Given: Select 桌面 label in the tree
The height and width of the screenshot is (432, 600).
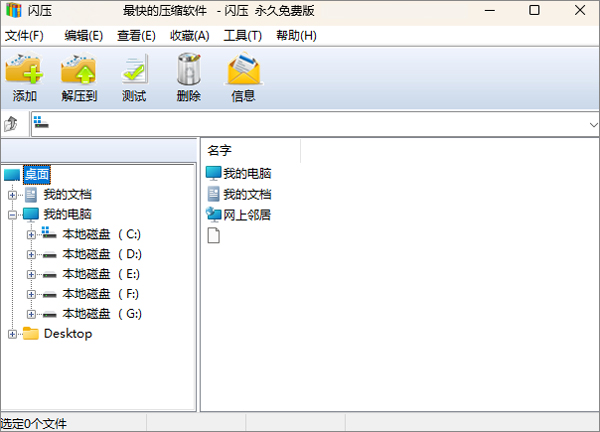Looking at the screenshot, I should pyautogui.click(x=37, y=175).
